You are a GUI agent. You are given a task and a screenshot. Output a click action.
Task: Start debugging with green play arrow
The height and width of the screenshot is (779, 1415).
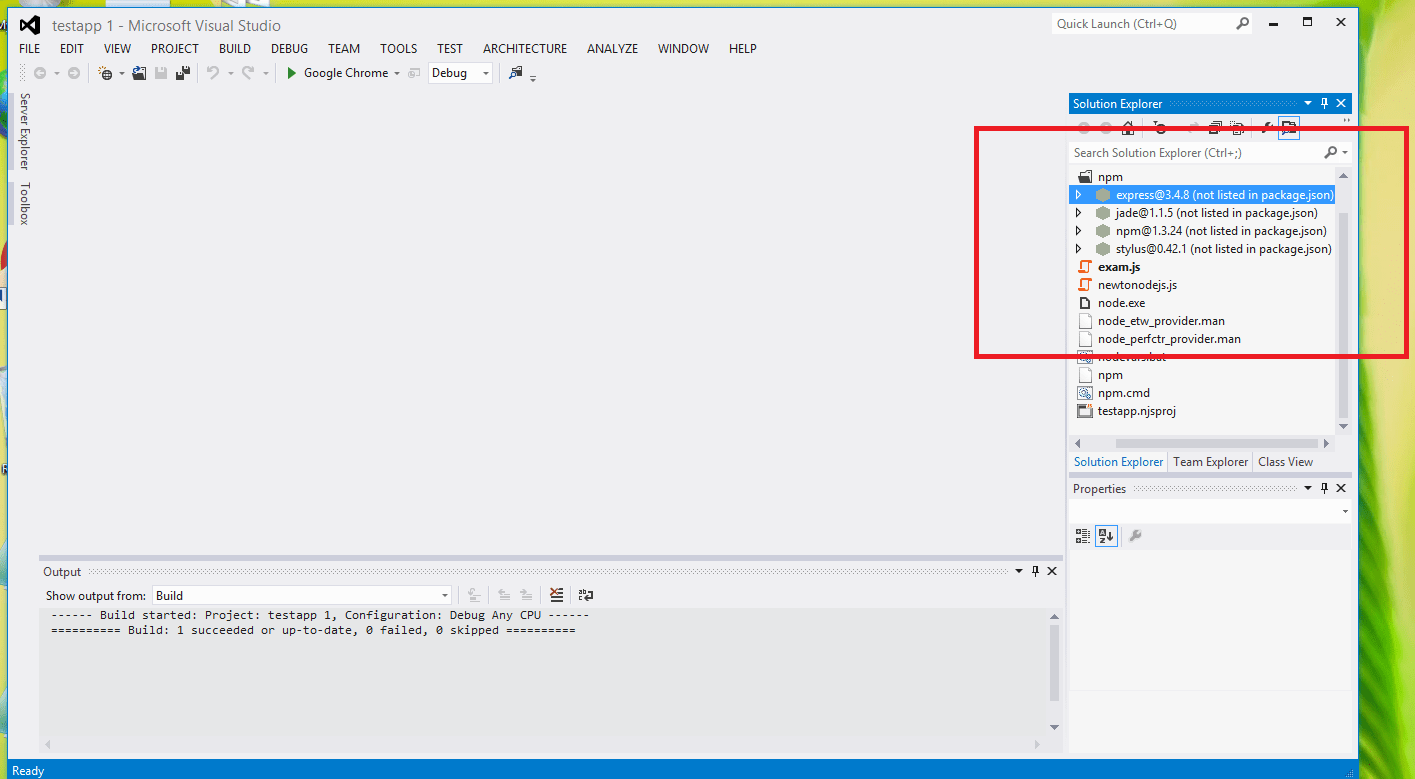[x=292, y=73]
